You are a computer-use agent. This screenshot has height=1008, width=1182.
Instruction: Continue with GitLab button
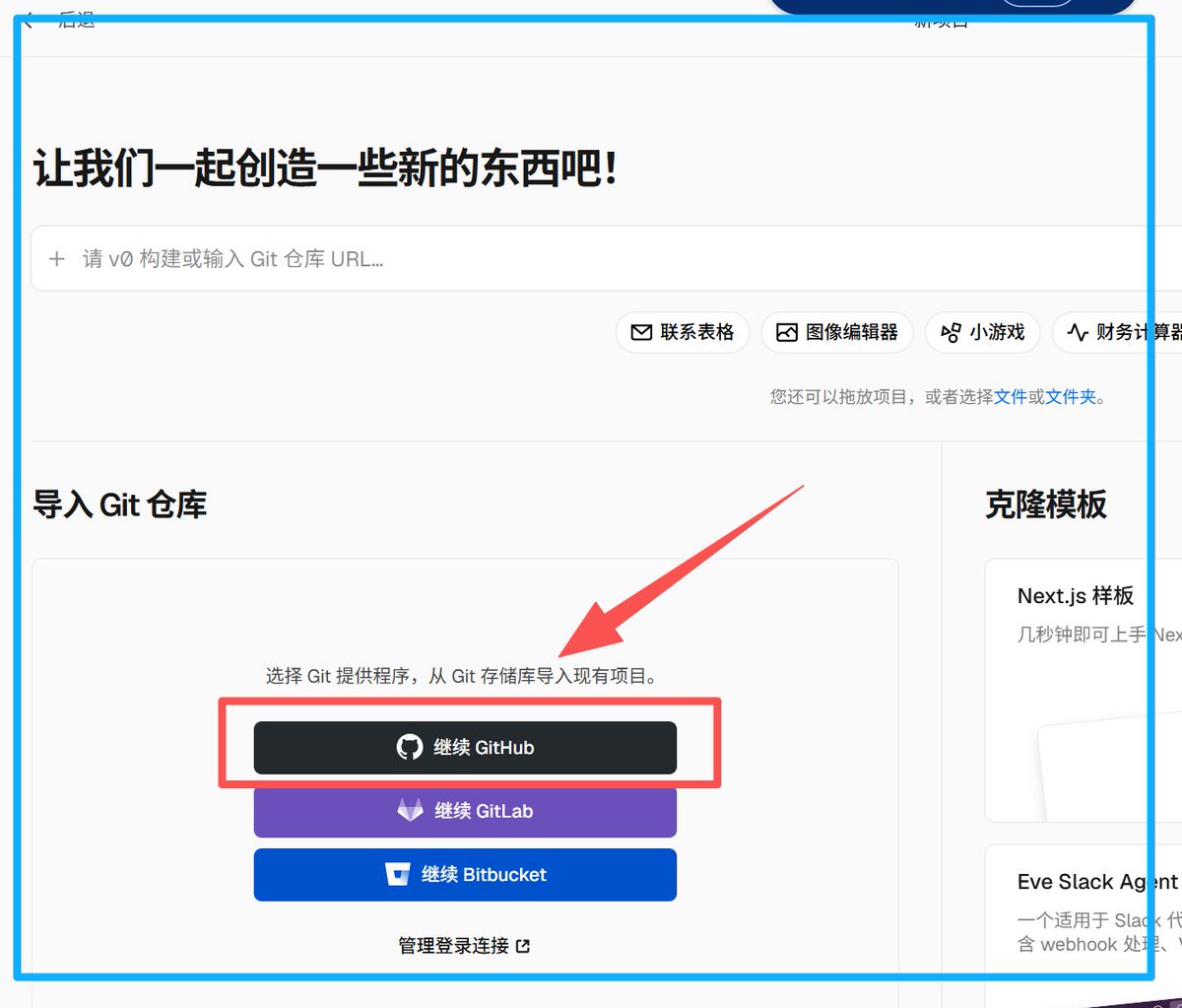pos(465,811)
